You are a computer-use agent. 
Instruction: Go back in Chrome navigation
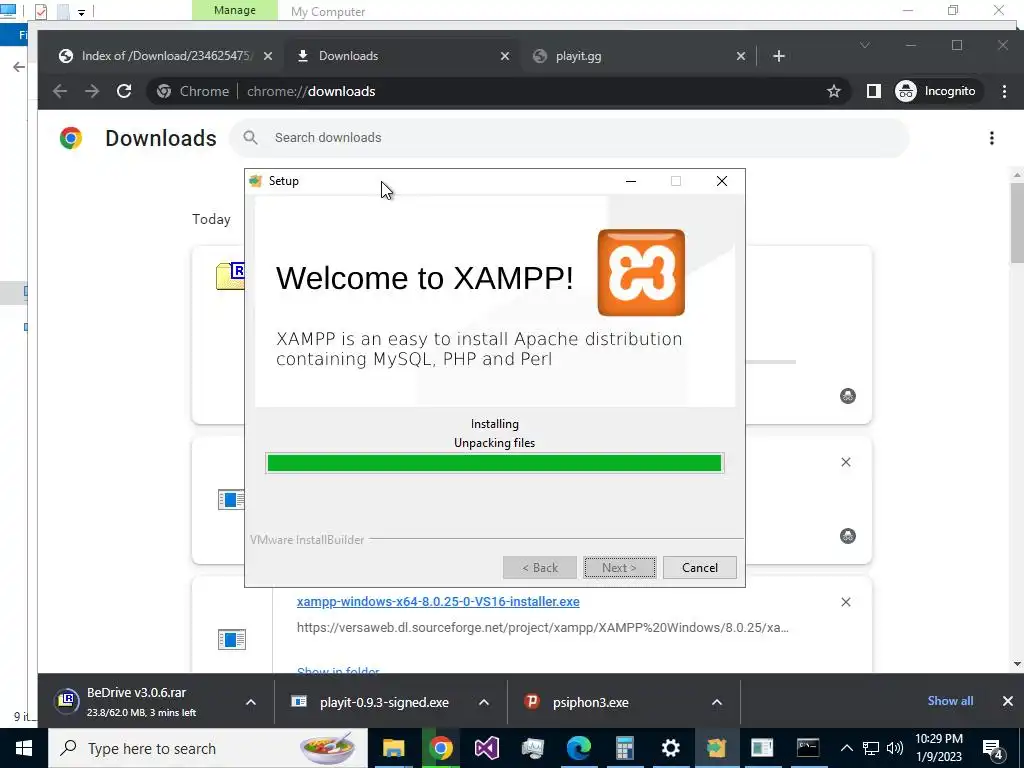click(60, 91)
